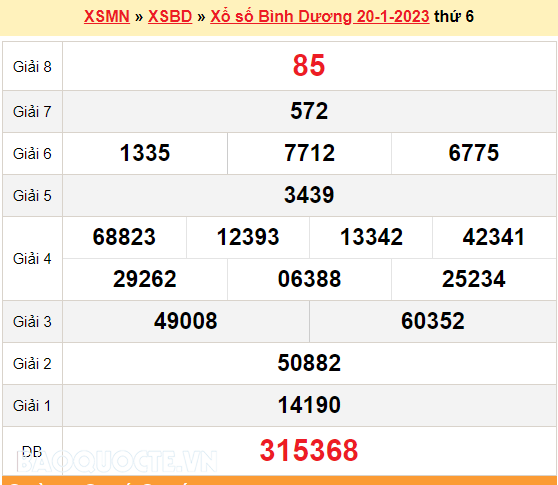Click Giải 4 number 29262

pyautogui.click(x=145, y=279)
